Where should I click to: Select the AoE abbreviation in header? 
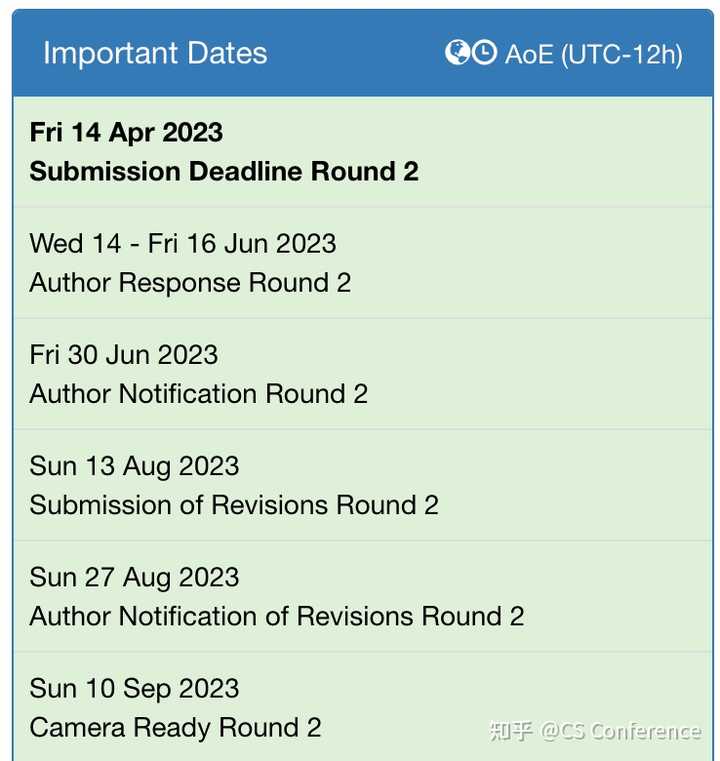(528, 54)
